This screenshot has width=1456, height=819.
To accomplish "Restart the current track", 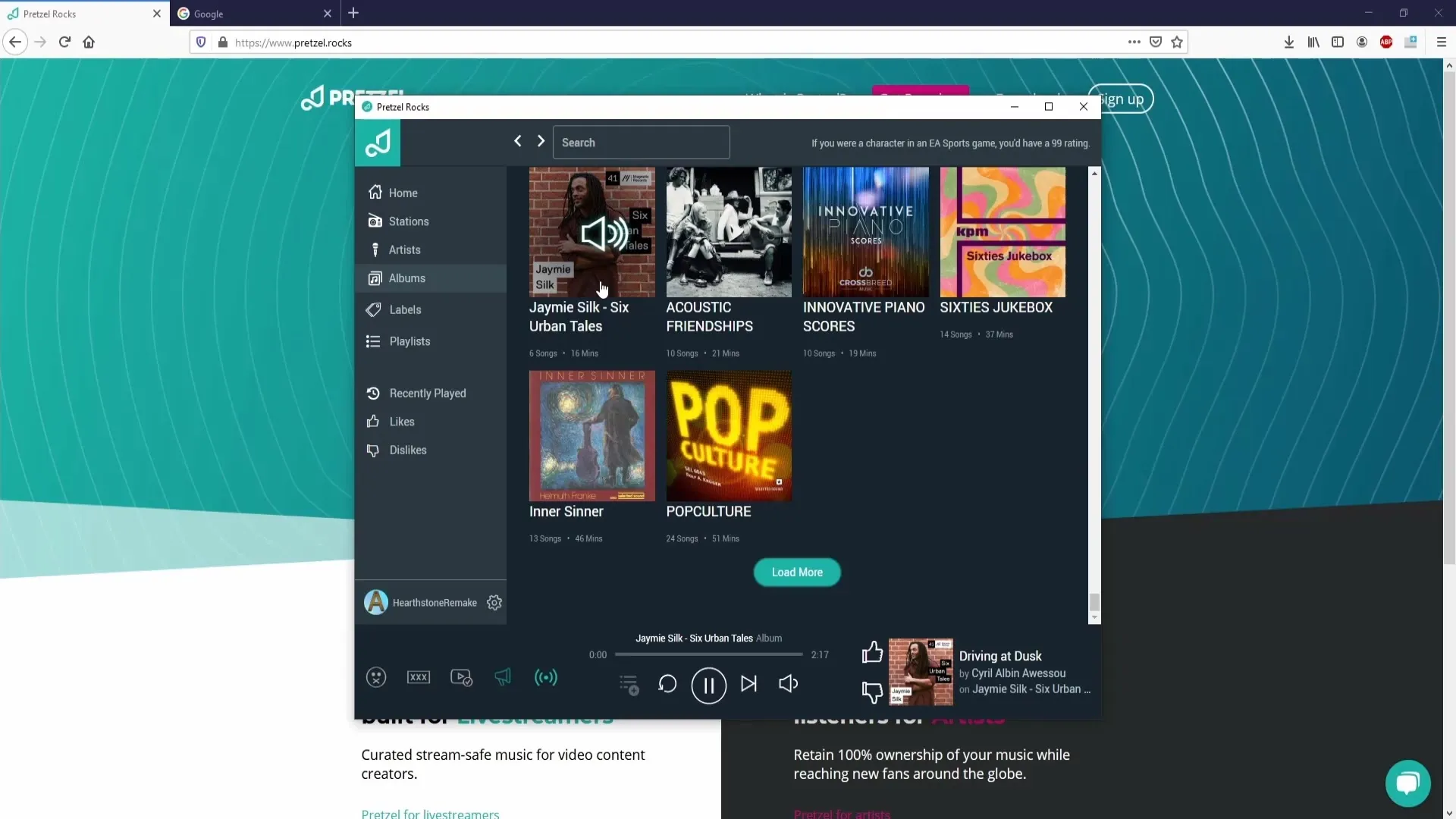I will click(x=667, y=684).
